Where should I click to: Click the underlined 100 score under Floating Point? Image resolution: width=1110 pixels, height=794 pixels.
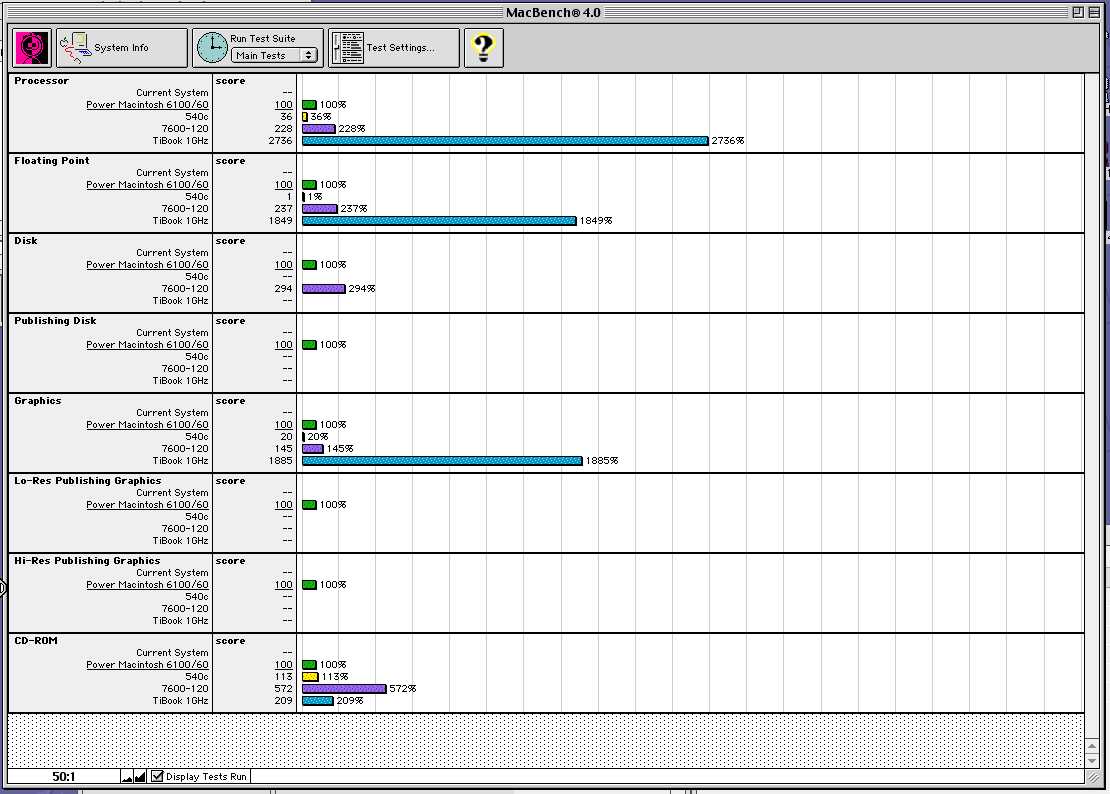(x=283, y=185)
